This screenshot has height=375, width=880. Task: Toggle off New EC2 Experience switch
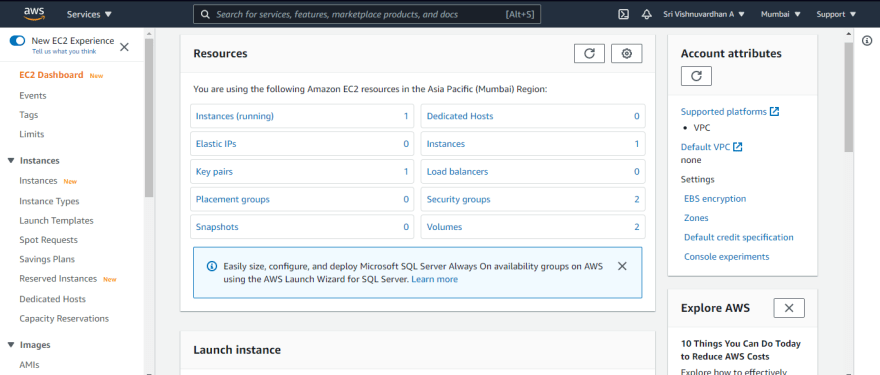pos(17,41)
